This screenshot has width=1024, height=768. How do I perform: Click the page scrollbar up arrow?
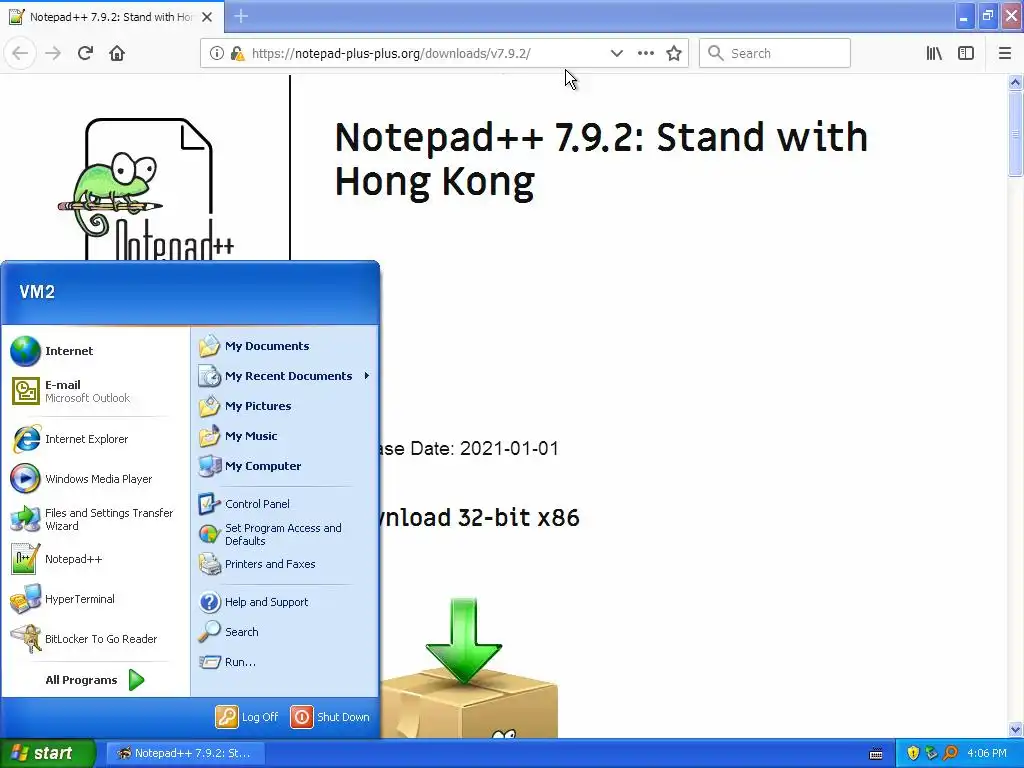pos(1015,82)
